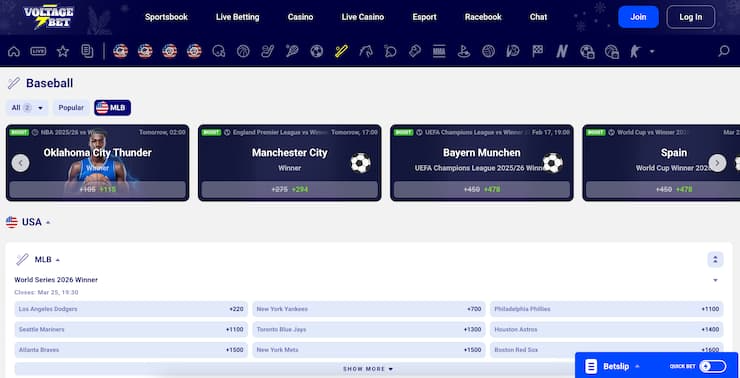Click the VoltageBet logo

[x=49, y=17]
